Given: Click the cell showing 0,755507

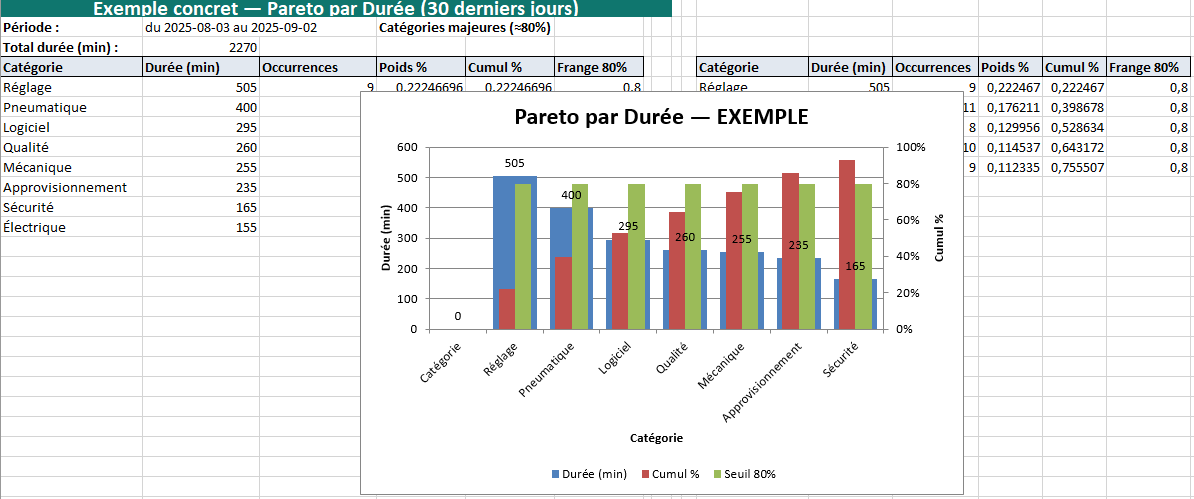Looking at the screenshot, I should click(x=1073, y=167).
